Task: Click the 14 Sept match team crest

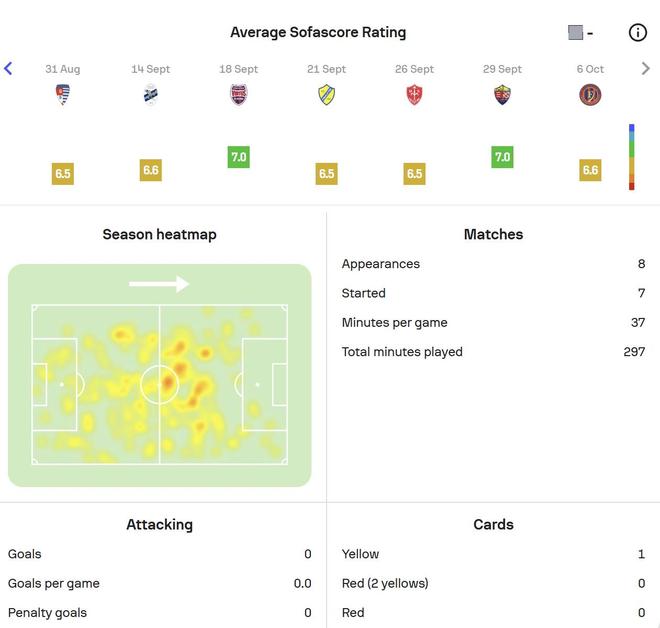Action: (x=151, y=95)
